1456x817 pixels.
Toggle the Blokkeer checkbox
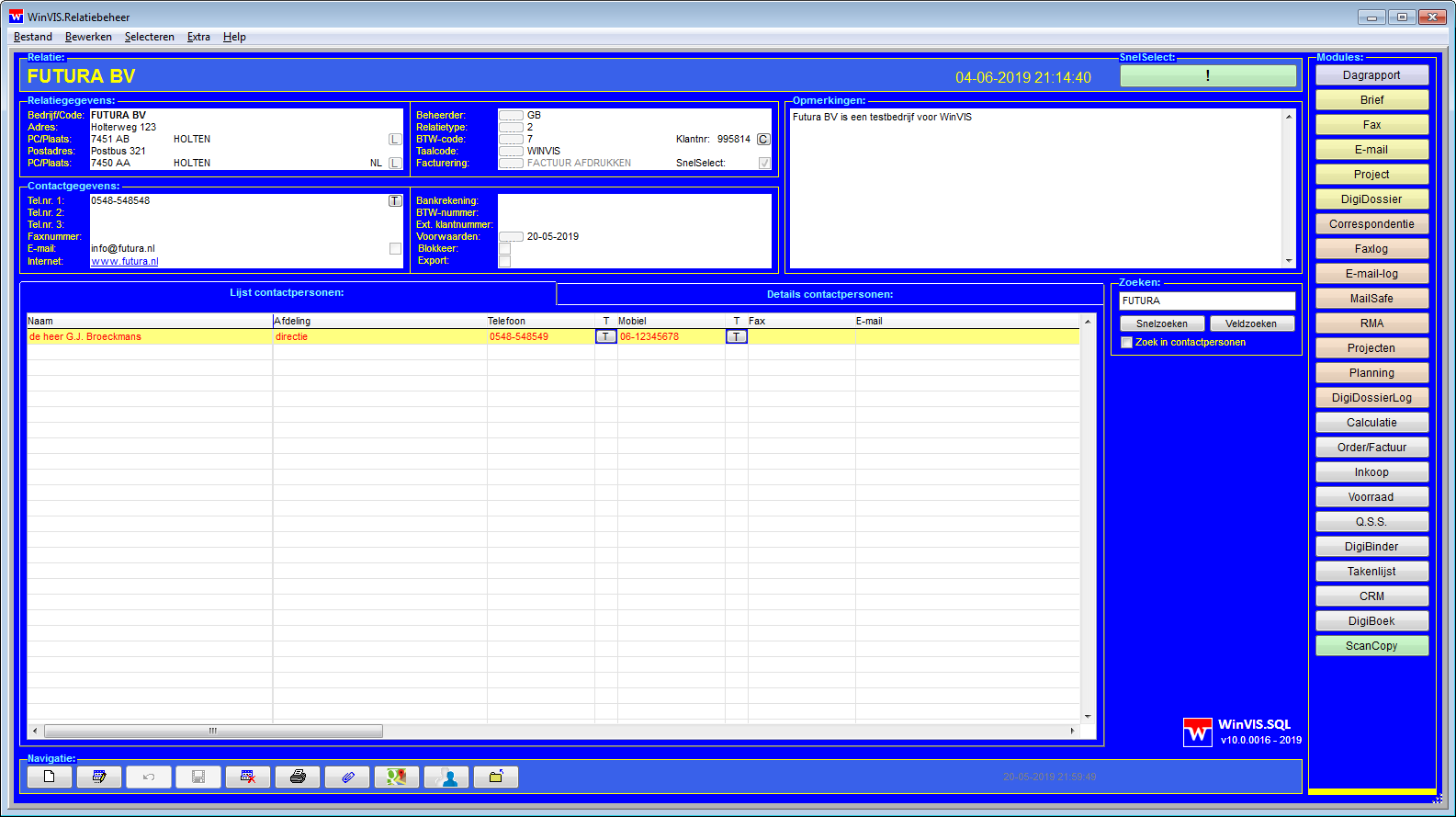(x=504, y=249)
